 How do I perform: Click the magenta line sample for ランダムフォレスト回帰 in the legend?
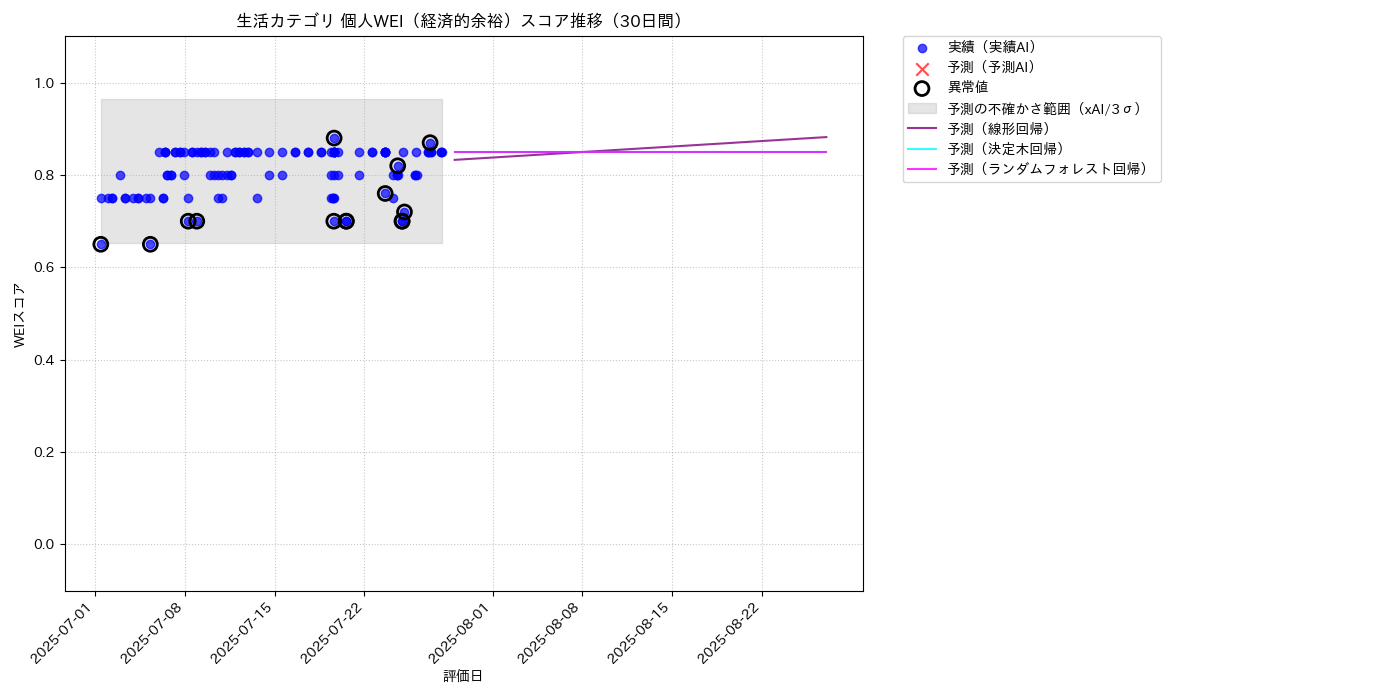point(922,169)
